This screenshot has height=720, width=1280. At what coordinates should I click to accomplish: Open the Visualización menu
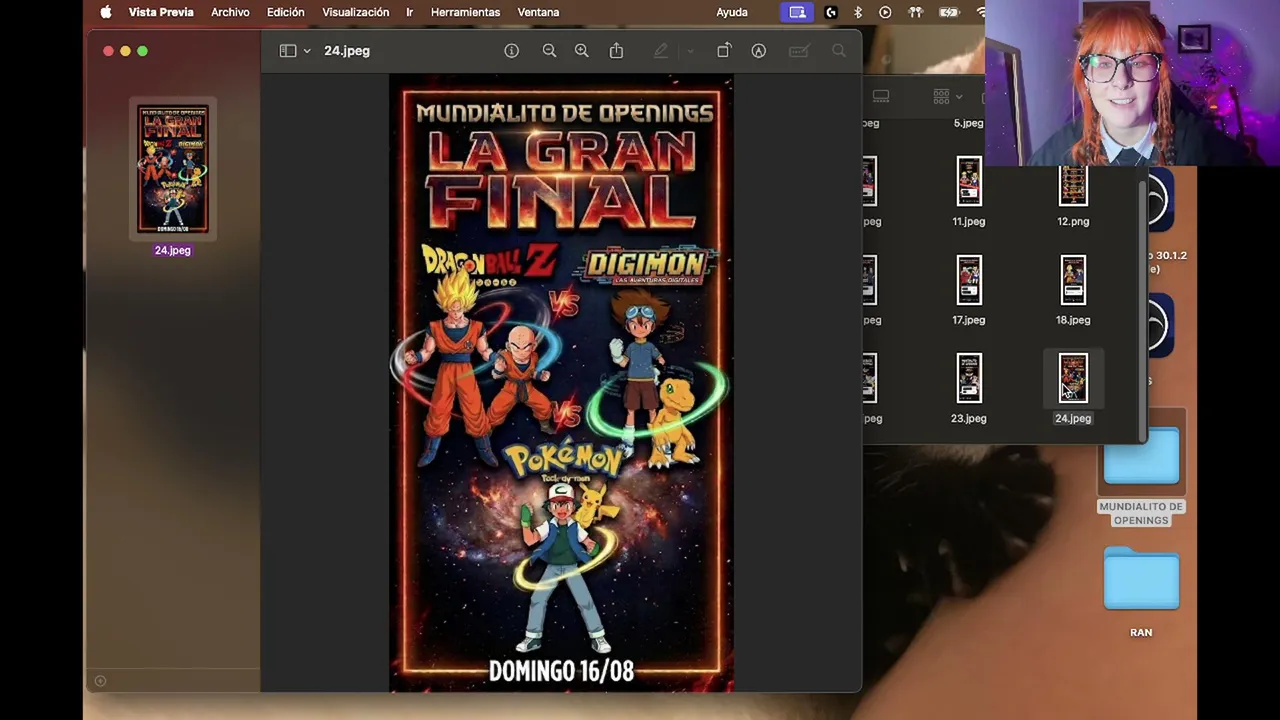(x=355, y=12)
